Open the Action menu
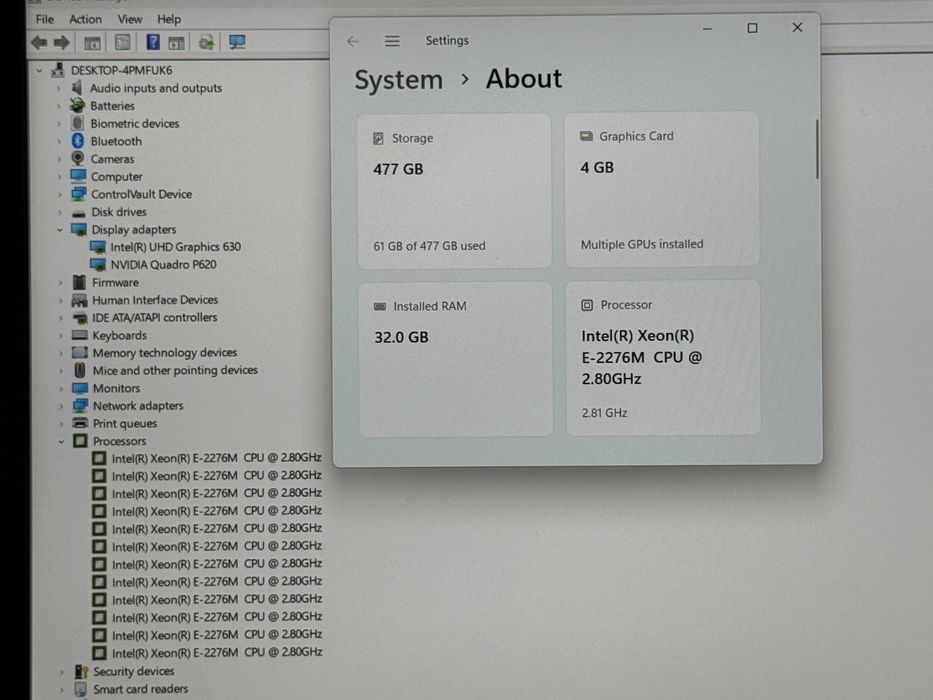The image size is (933, 700). point(85,19)
